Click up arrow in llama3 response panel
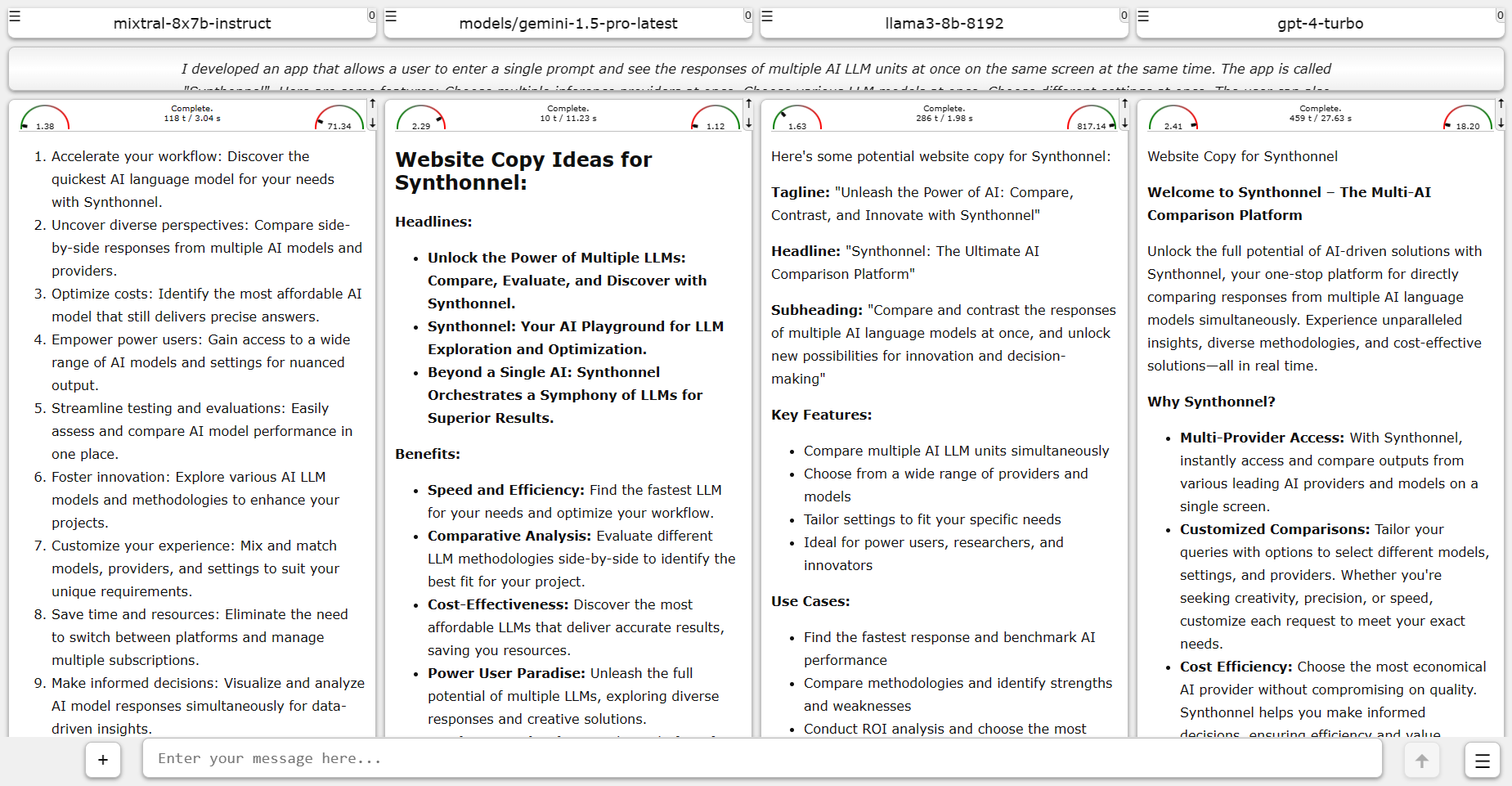1512x786 pixels. 1124,104
